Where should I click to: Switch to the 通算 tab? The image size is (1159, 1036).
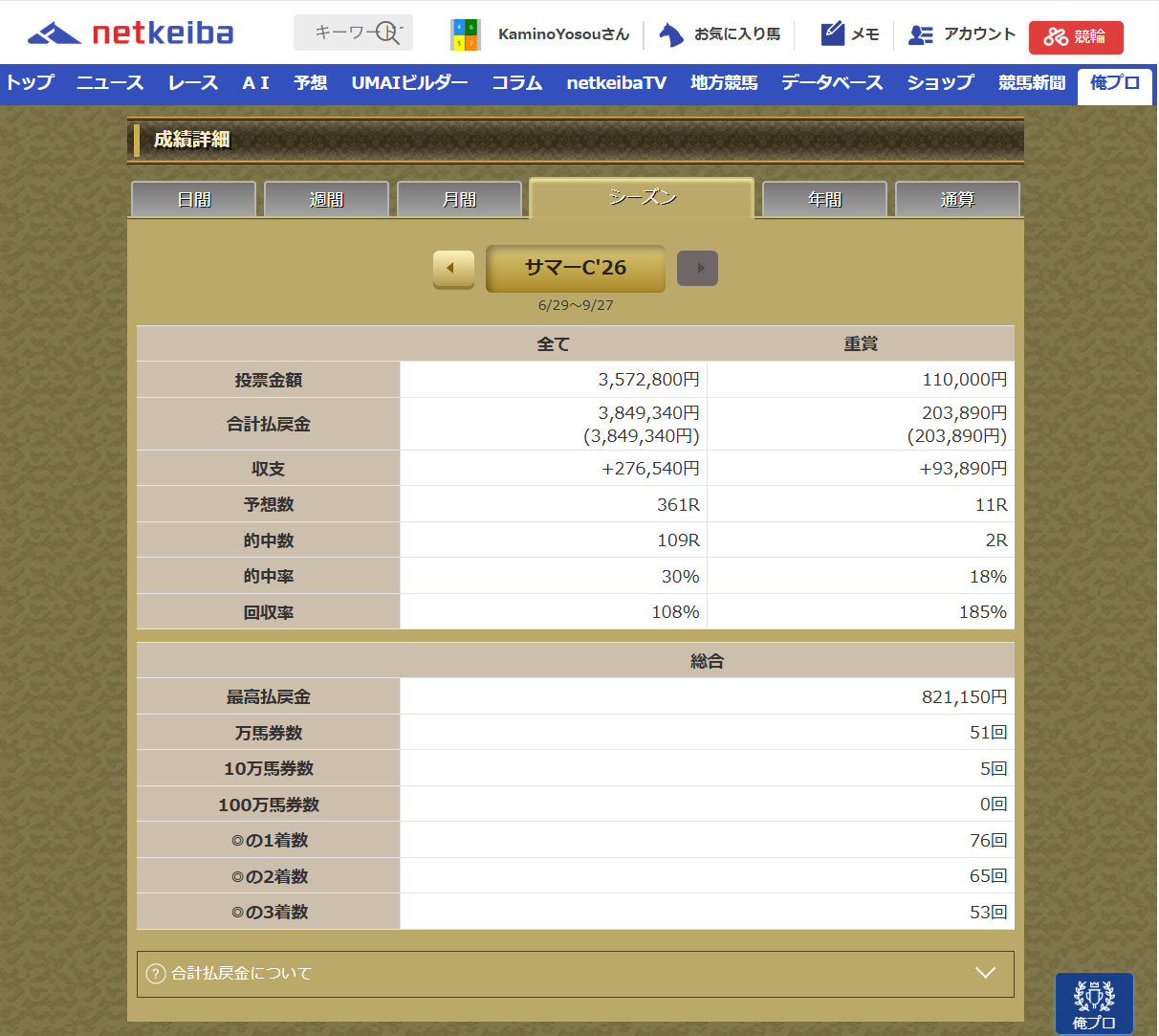(x=957, y=199)
